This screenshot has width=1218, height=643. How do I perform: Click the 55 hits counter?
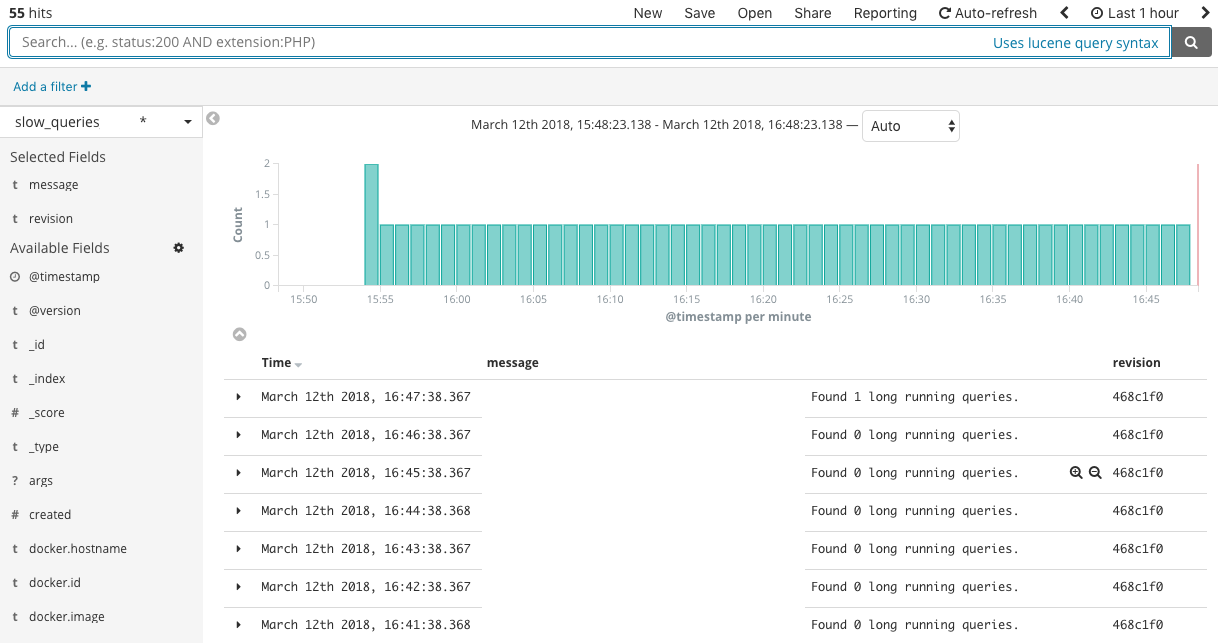31,13
